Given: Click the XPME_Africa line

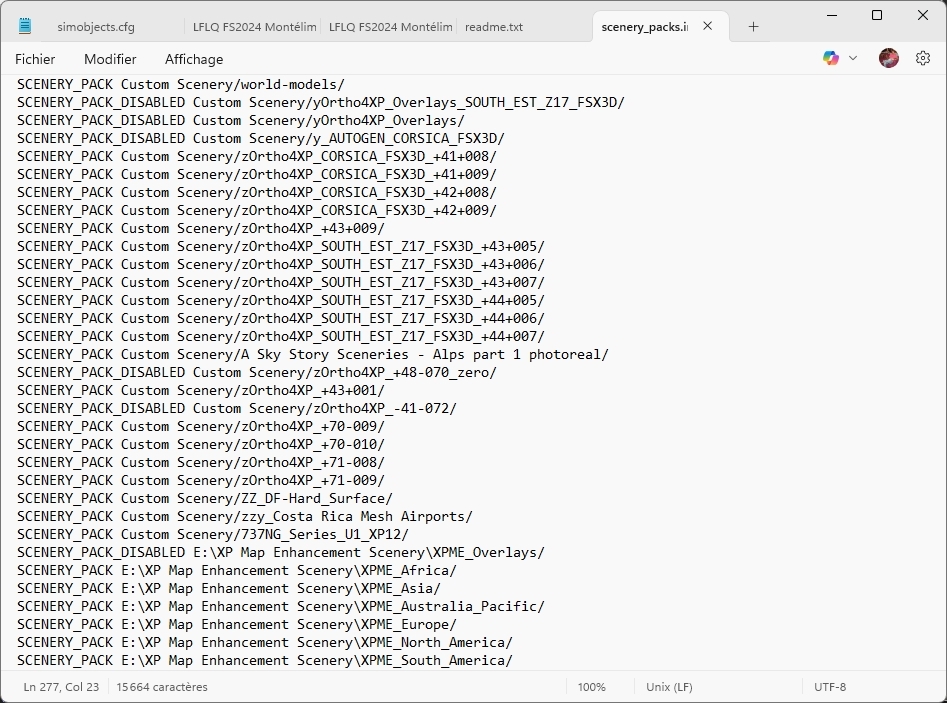Looking at the screenshot, I should (x=237, y=570).
